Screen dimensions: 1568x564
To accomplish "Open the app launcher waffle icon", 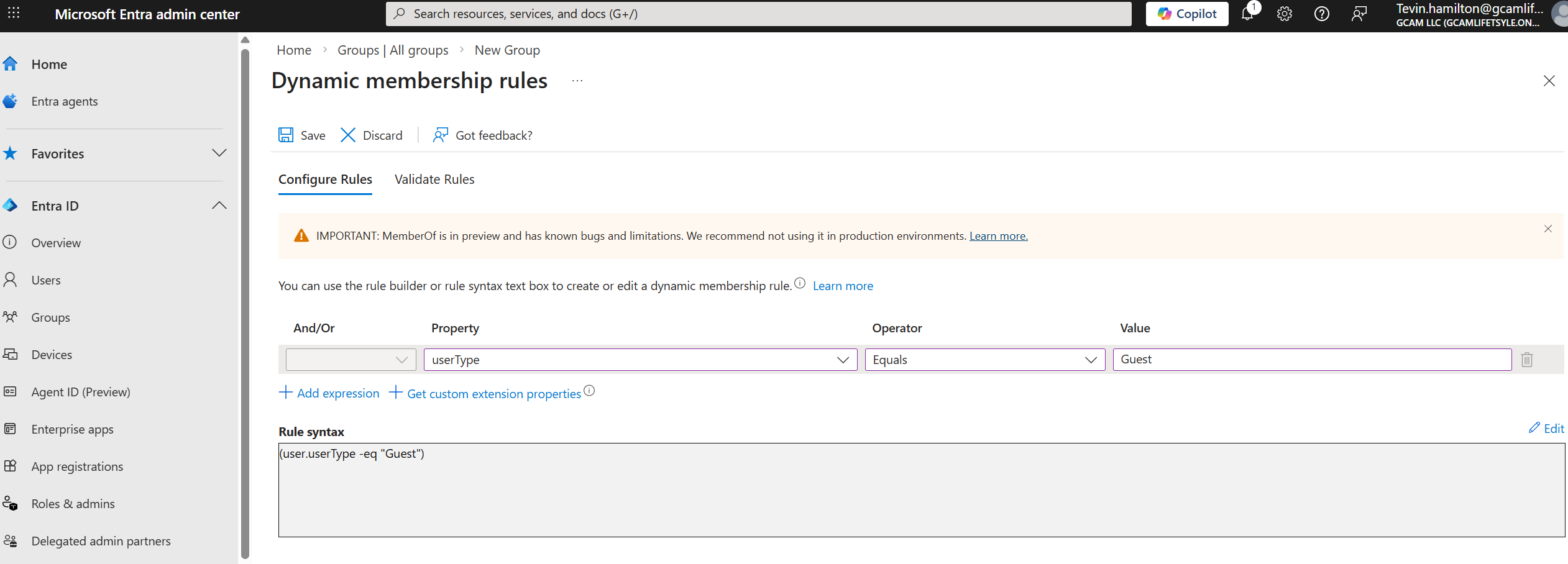I will [x=14, y=13].
